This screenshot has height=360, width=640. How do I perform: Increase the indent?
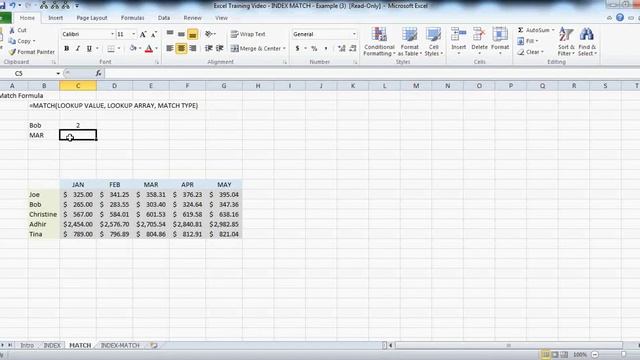(220, 49)
